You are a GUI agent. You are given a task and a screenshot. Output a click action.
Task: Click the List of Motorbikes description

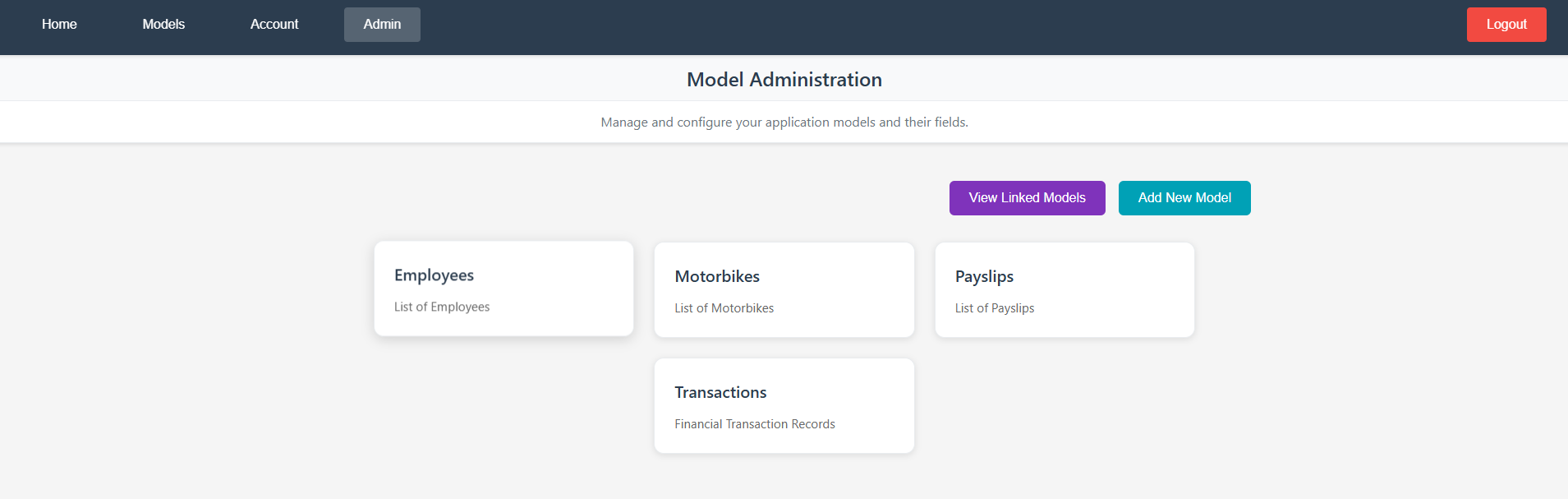click(x=724, y=308)
